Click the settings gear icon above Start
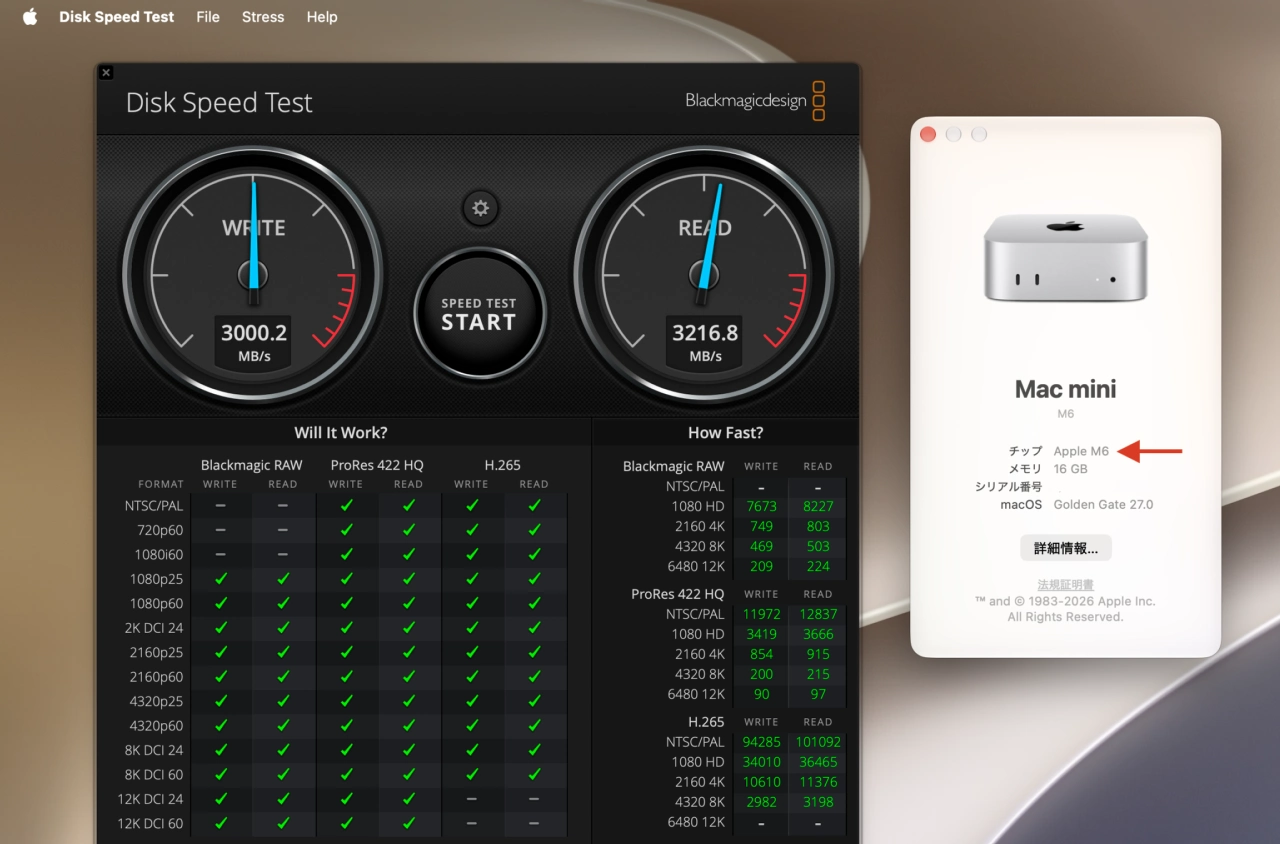The height and width of the screenshot is (844, 1280). pyautogui.click(x=480, y=208)
